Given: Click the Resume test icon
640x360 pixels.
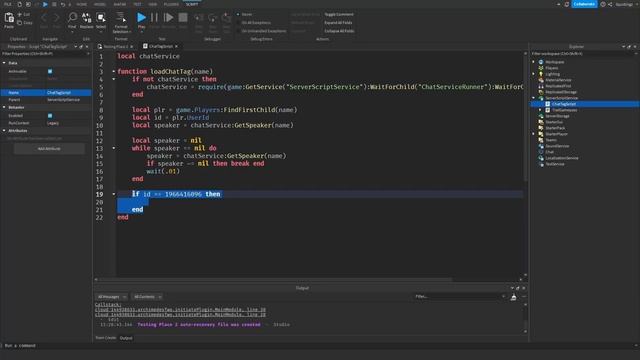Looking at the screenshot, I should tap(168, 18).
